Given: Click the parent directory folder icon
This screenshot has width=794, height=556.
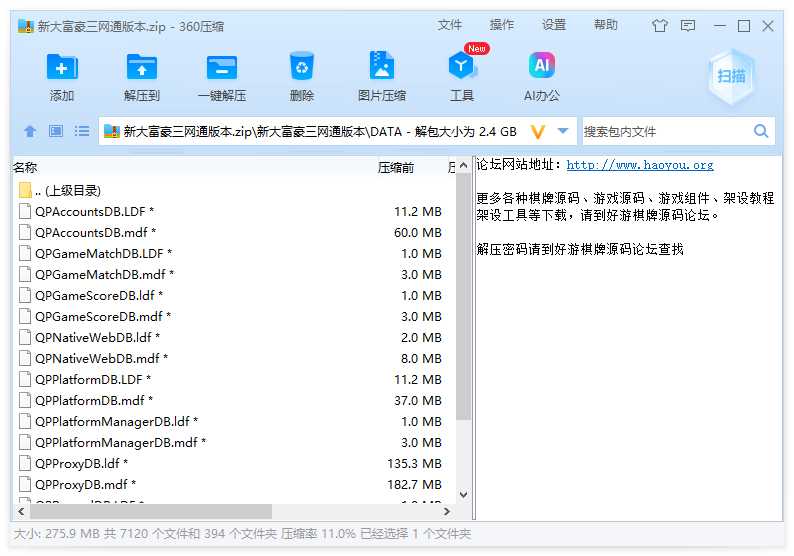Looking at the screenshot, I should pyautogui.click(x=25, y=190).
